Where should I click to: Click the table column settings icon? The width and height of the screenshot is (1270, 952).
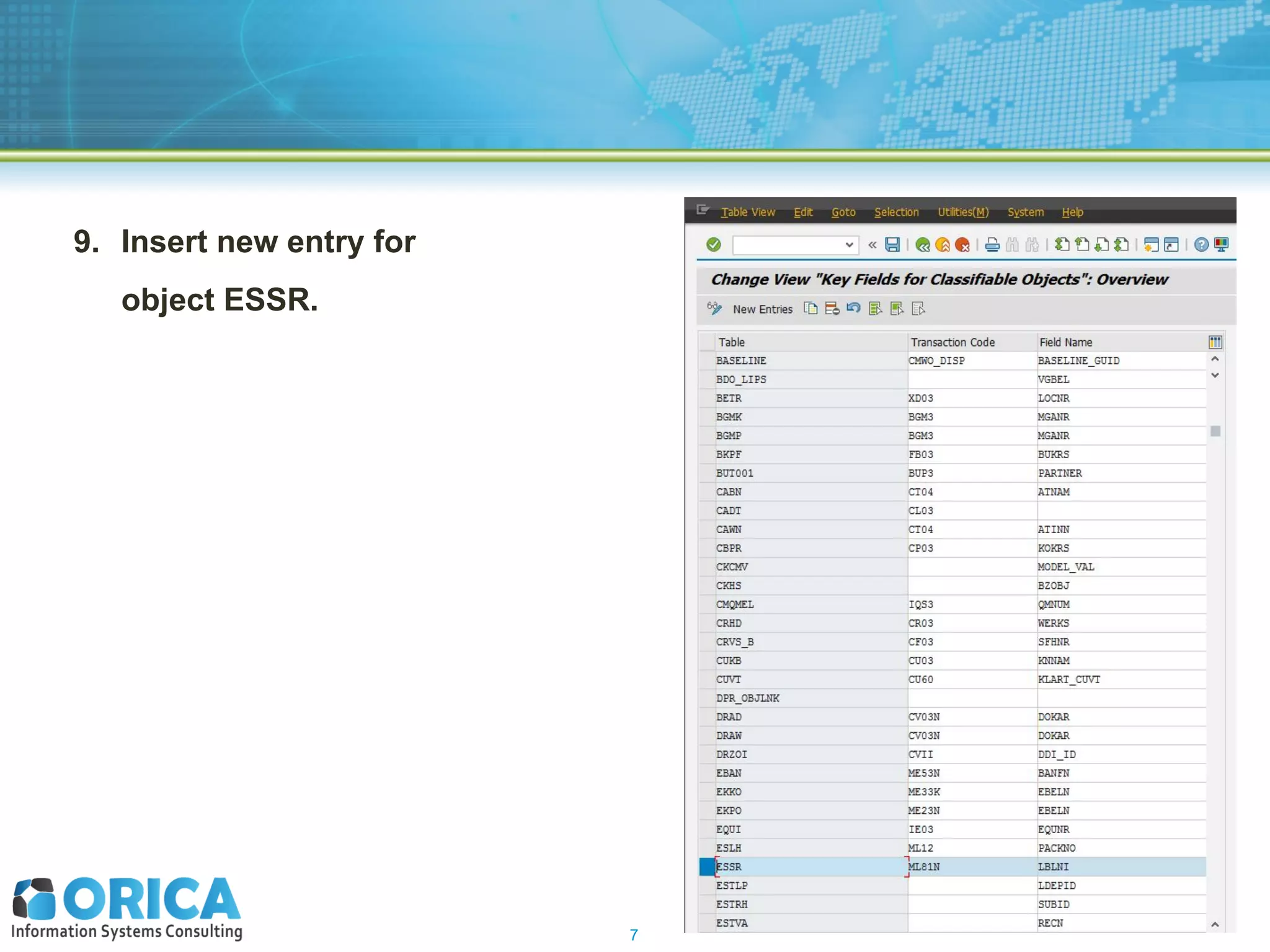click(x=1215, y=342)
